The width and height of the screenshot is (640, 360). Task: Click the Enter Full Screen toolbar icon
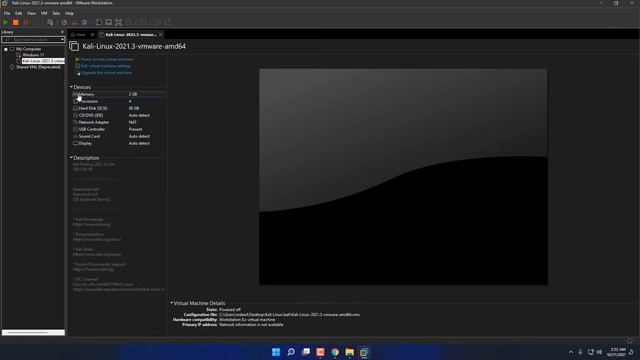(118, 22)
